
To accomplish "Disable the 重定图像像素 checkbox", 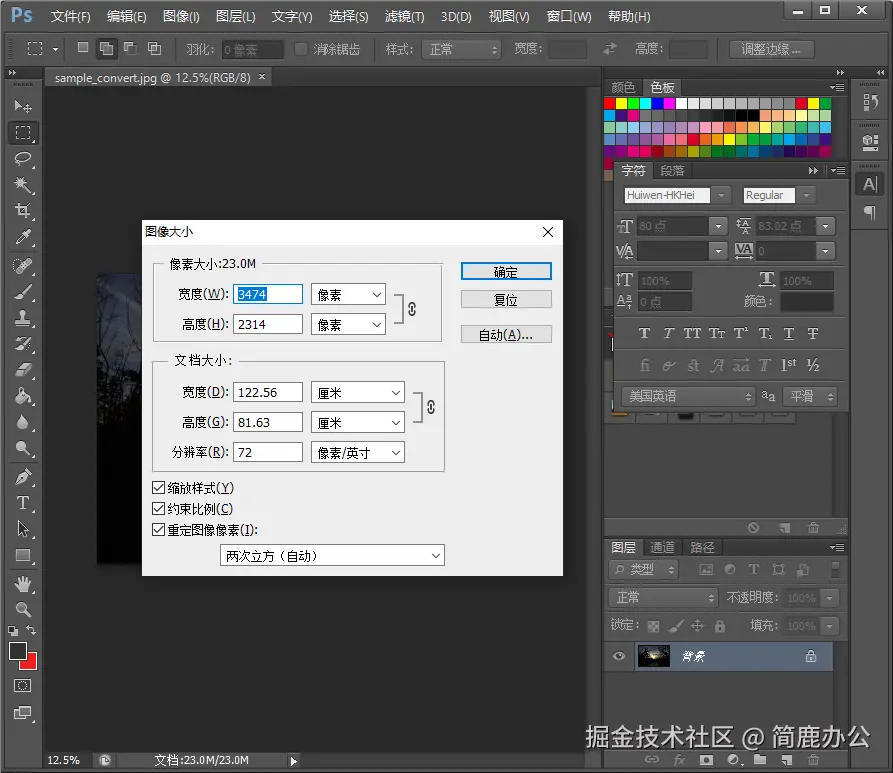I will [158, 530].
